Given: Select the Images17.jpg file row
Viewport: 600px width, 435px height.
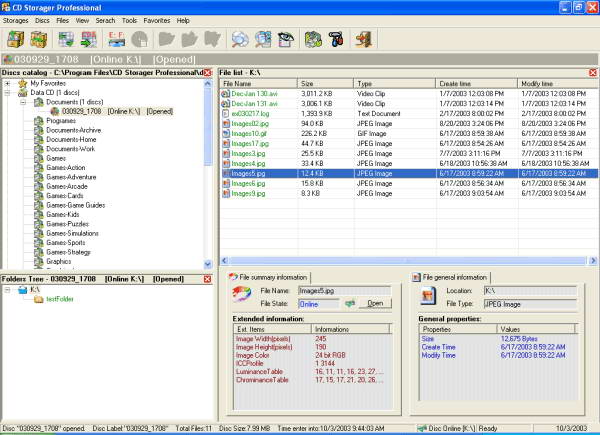Looking at the screenshot, I should (x=409, y=143).
